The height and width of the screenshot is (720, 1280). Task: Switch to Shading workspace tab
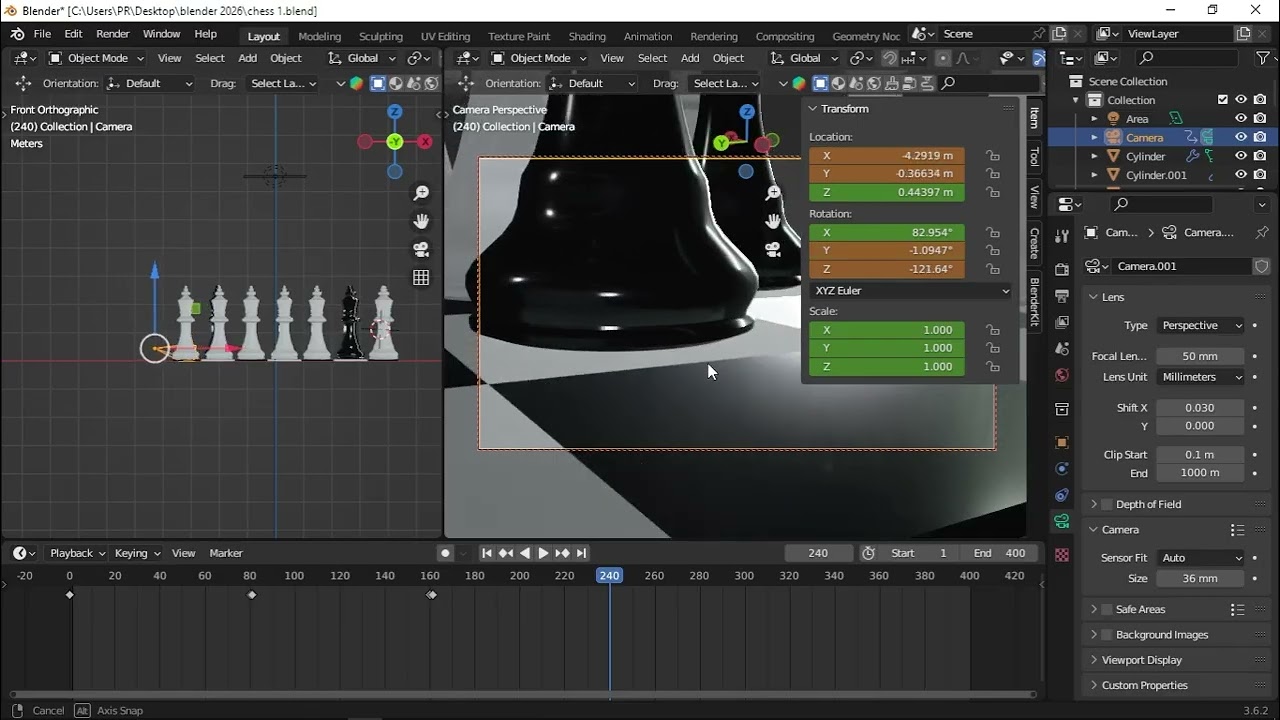pos(587,36)
